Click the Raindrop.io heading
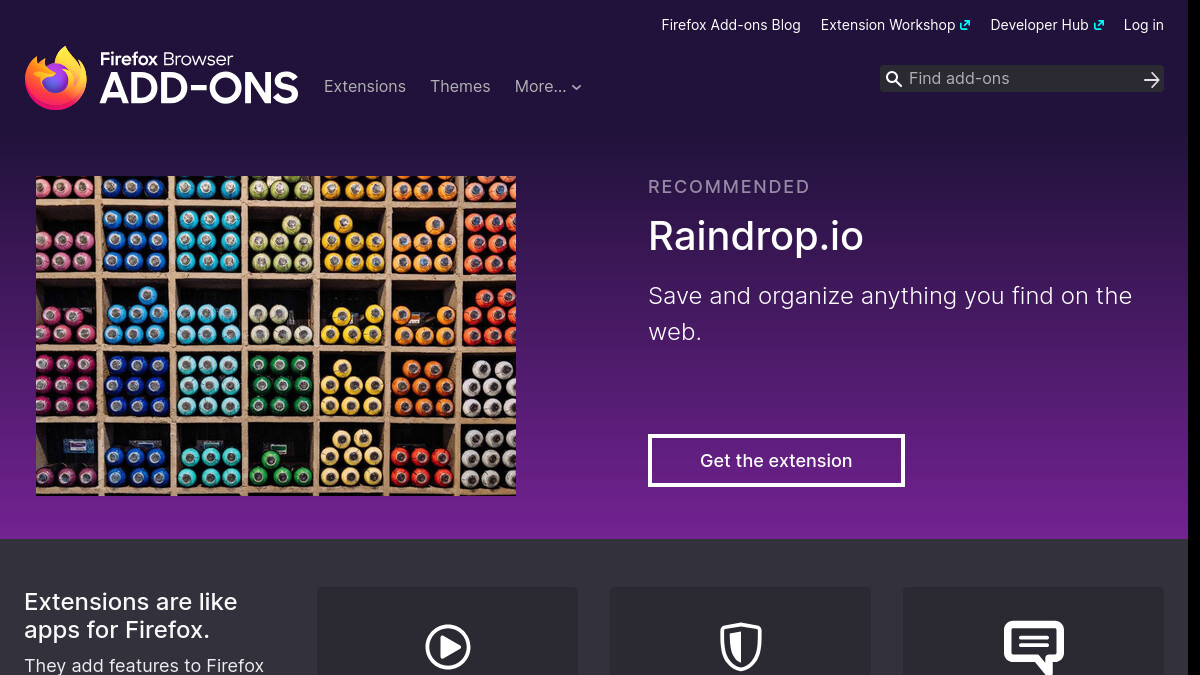The image size is (1200, 675). 756,237
